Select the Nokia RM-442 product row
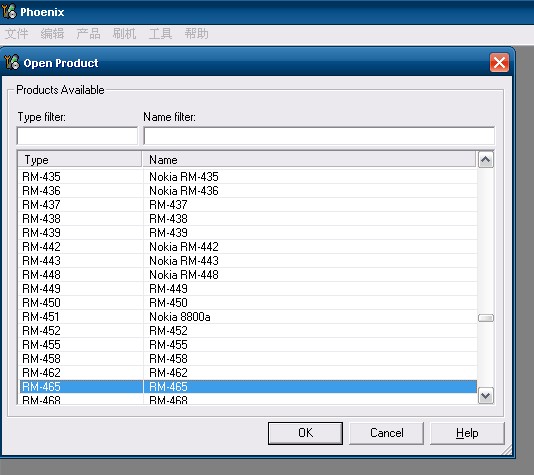The image size is (534, 475). click(x=248, y=247)
